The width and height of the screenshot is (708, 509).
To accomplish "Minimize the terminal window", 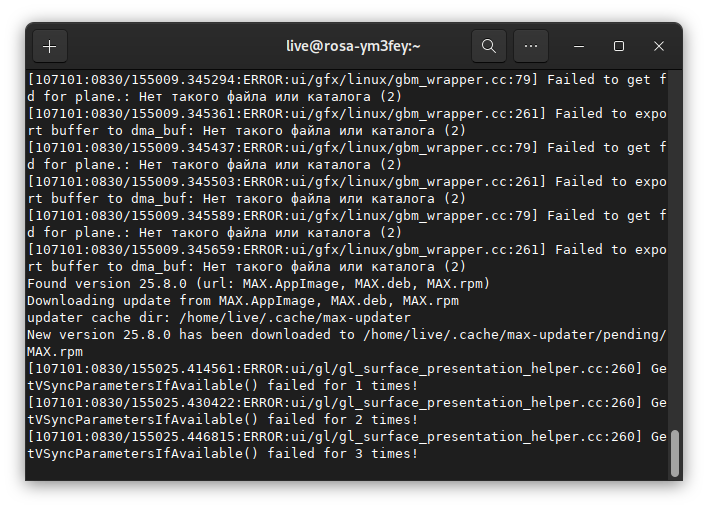I will [580, 46].
